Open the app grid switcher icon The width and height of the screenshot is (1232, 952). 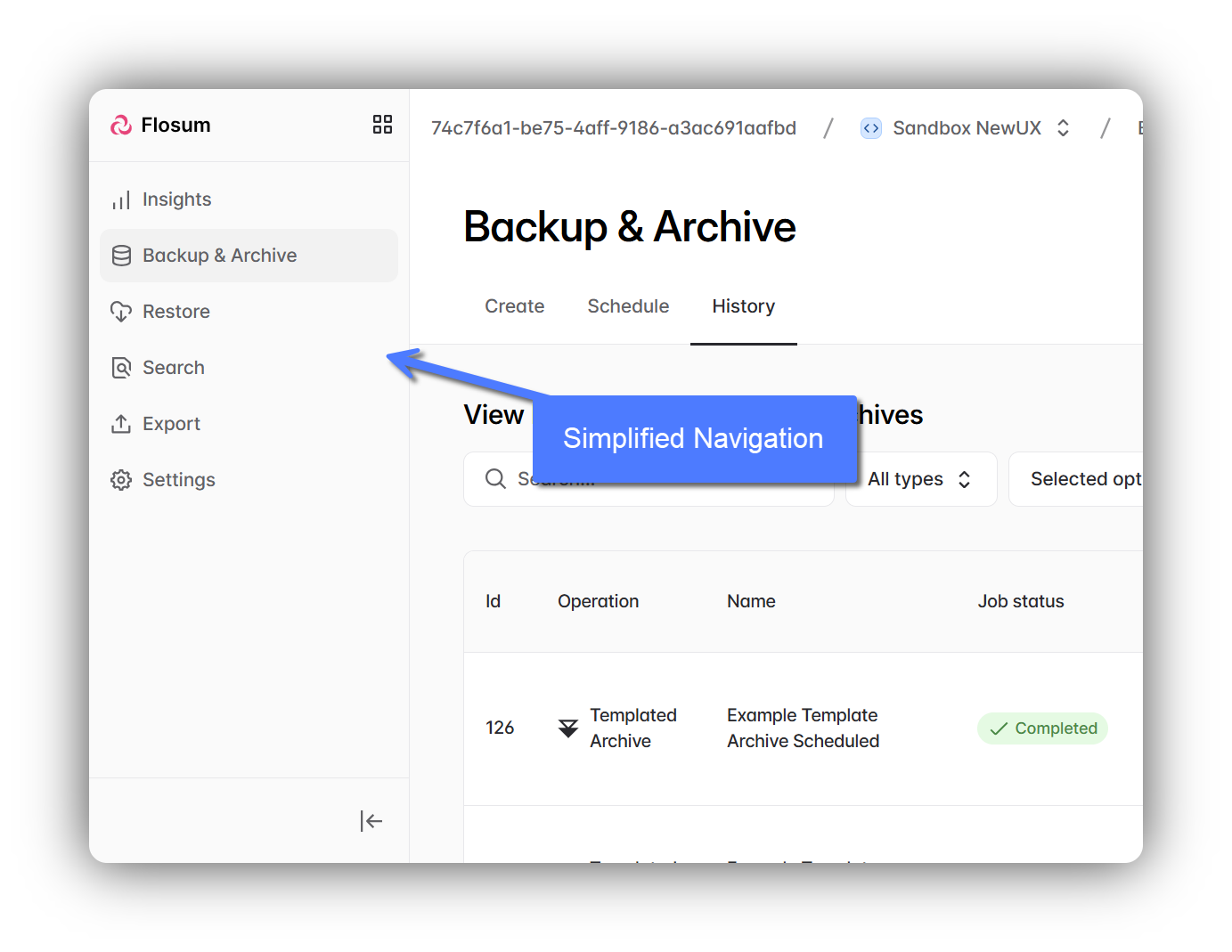[382, 125]
